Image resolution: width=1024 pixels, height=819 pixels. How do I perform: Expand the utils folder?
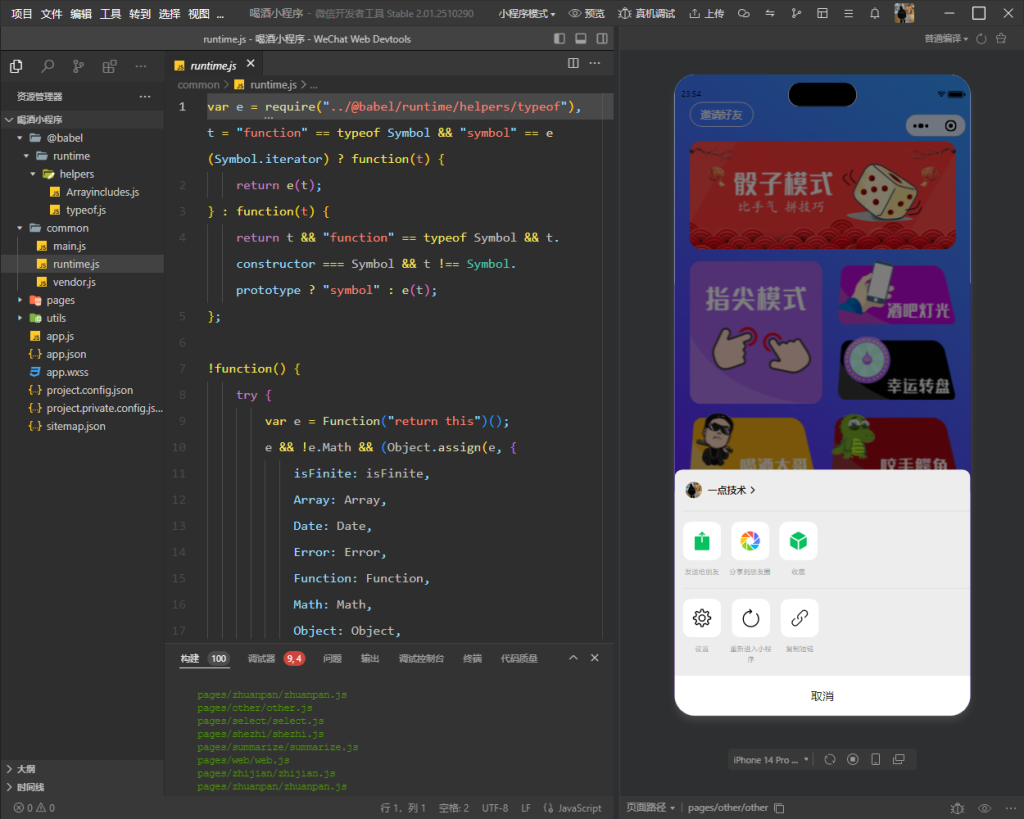coord(20,318)
